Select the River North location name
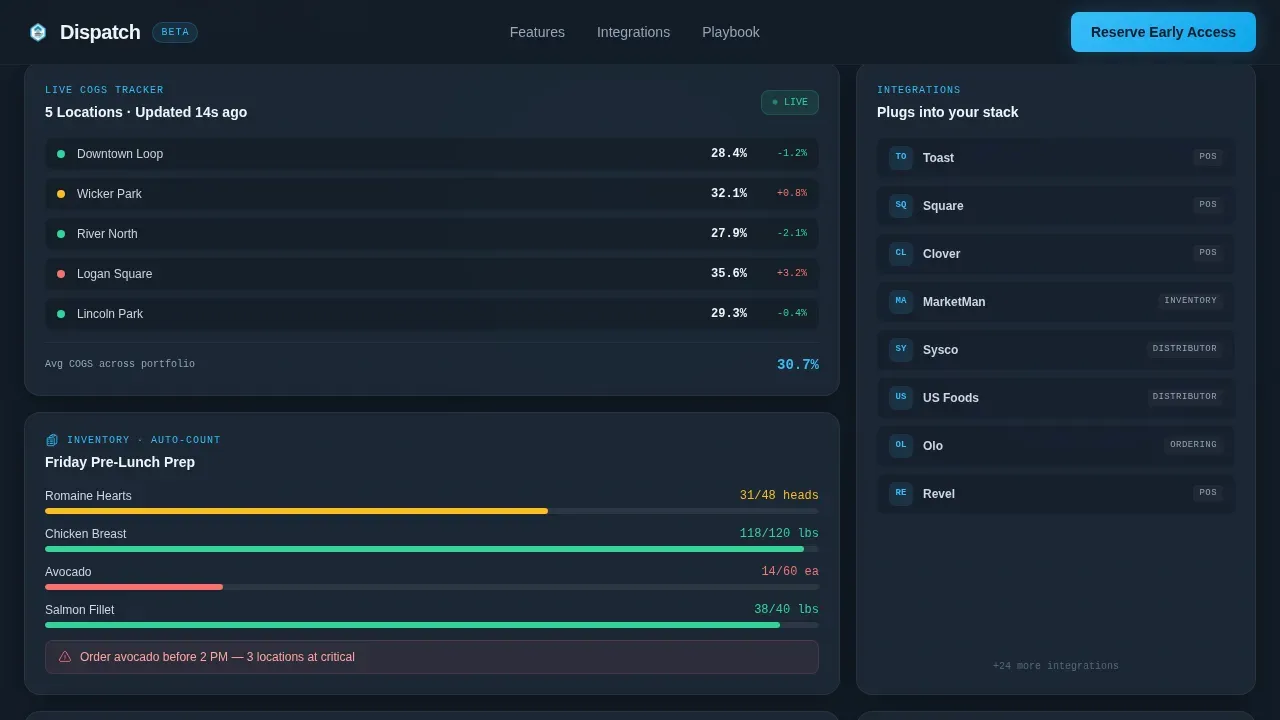 coord(107,234)
